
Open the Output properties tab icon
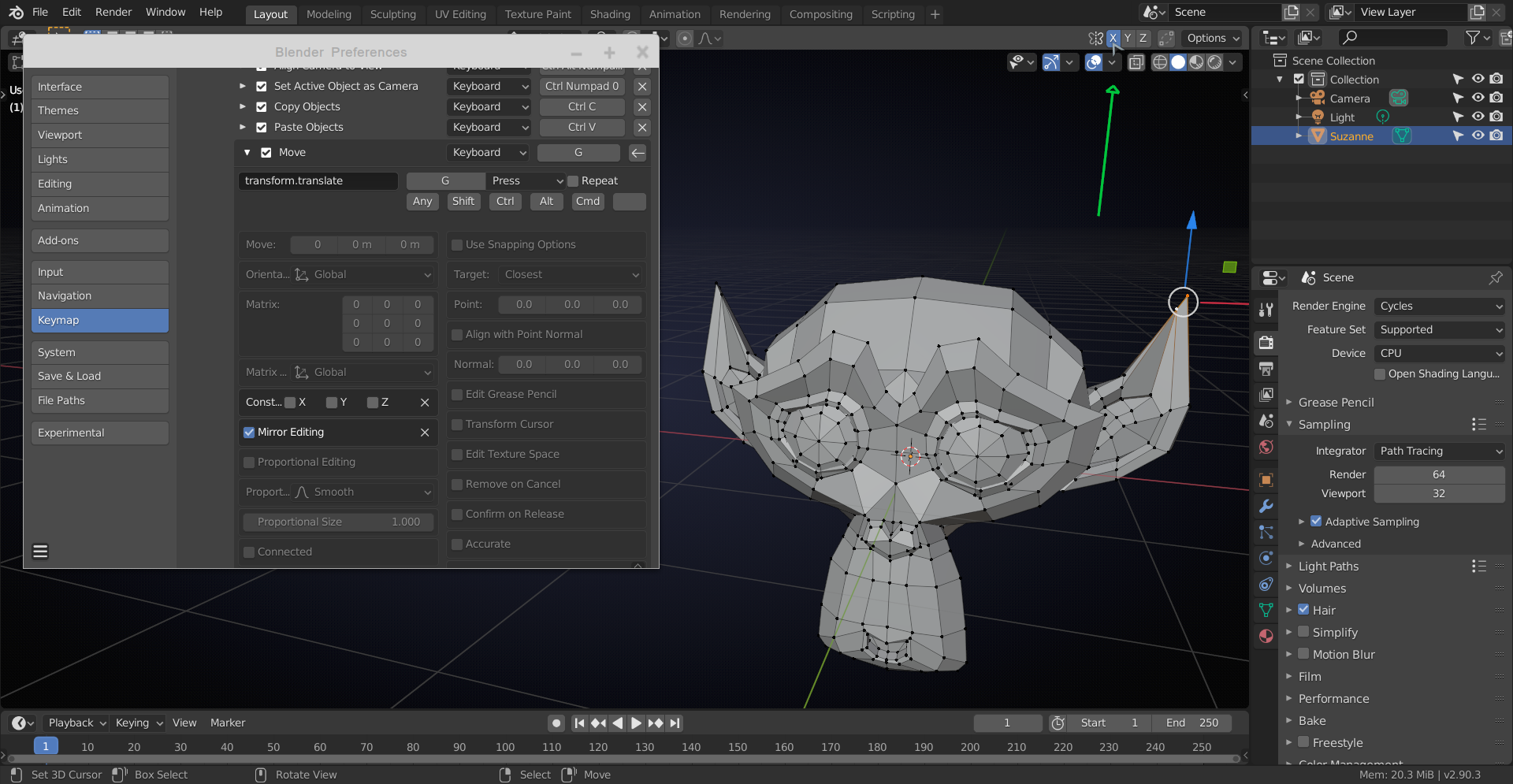1266,369
